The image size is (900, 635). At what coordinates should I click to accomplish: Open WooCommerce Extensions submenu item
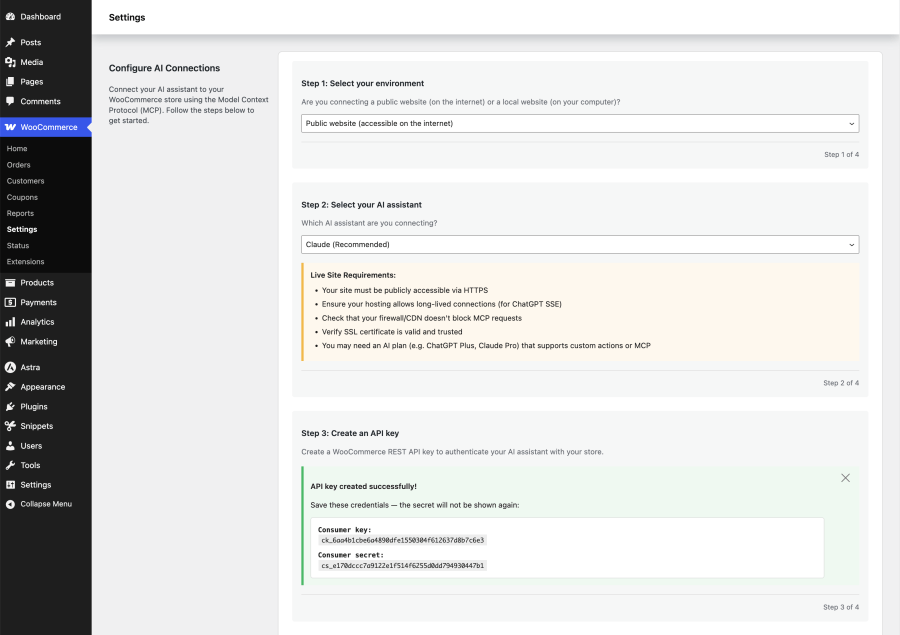25,261
